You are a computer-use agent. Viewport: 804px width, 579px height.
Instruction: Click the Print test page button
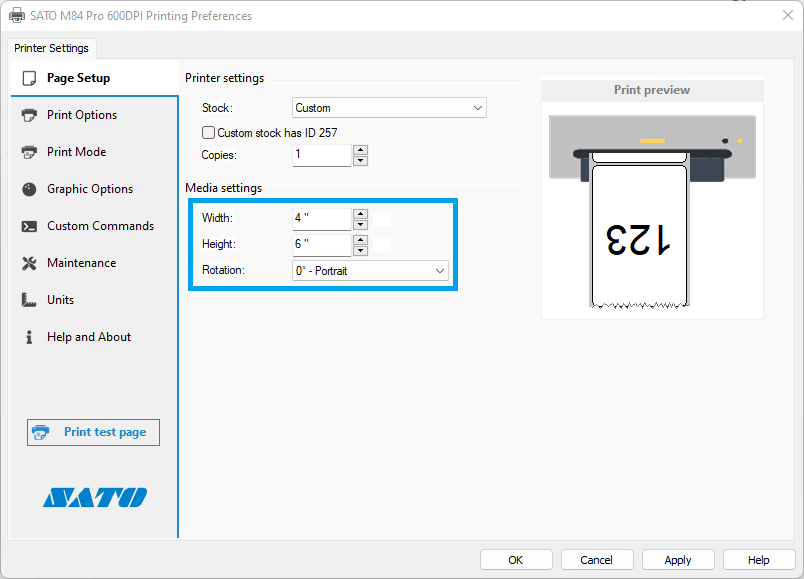[x=93, y=432]
